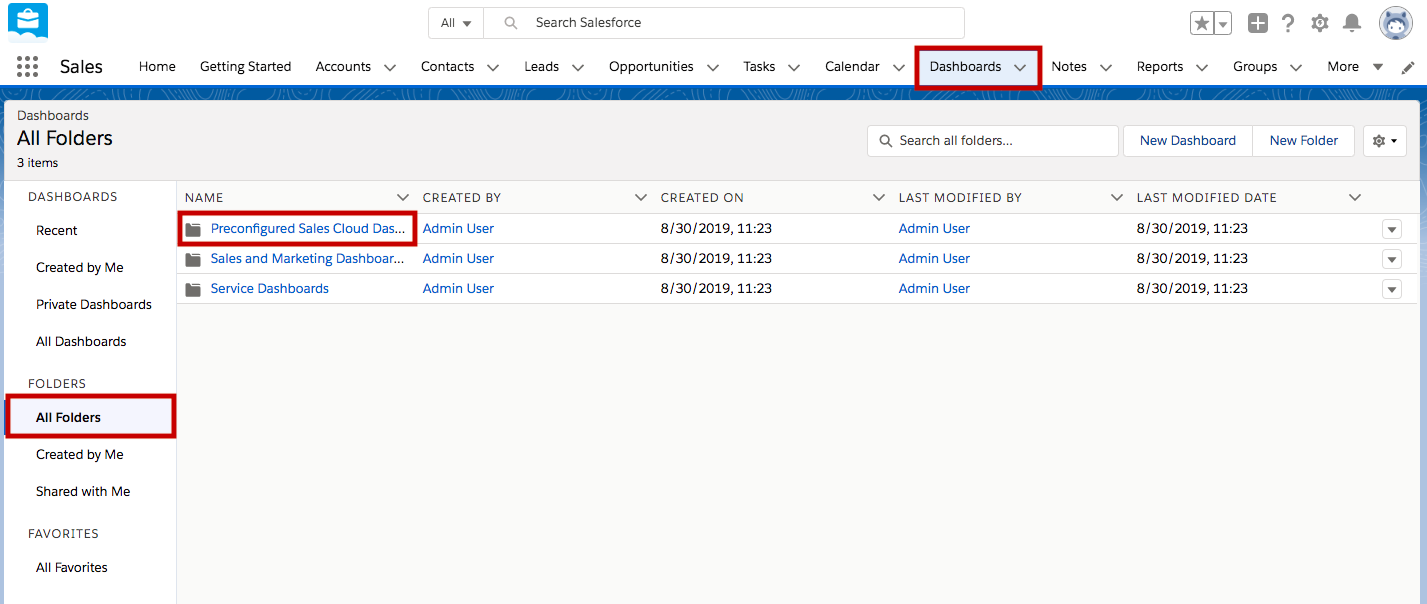Click the New Dashboard button

click(x=1187, y=141)
